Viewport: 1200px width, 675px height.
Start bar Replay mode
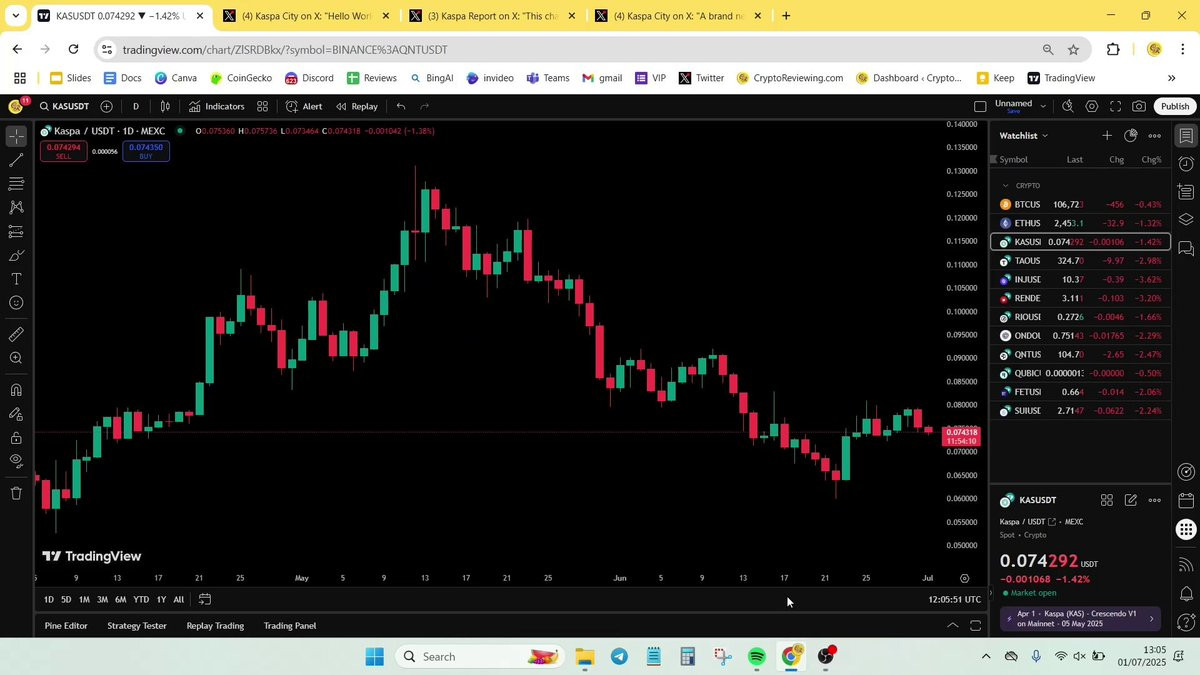(x=357, y=106)
